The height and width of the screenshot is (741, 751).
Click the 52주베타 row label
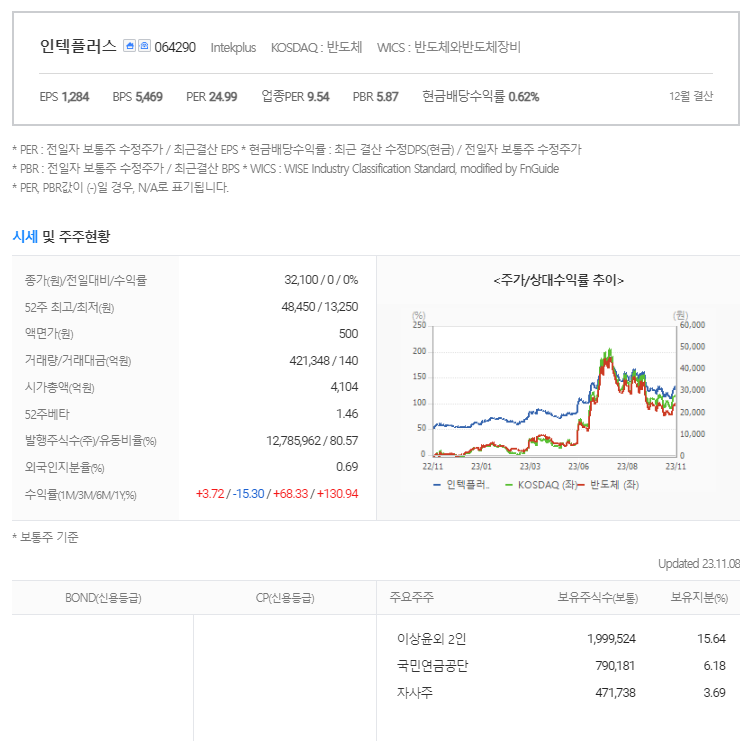click(x=47, y=414)
